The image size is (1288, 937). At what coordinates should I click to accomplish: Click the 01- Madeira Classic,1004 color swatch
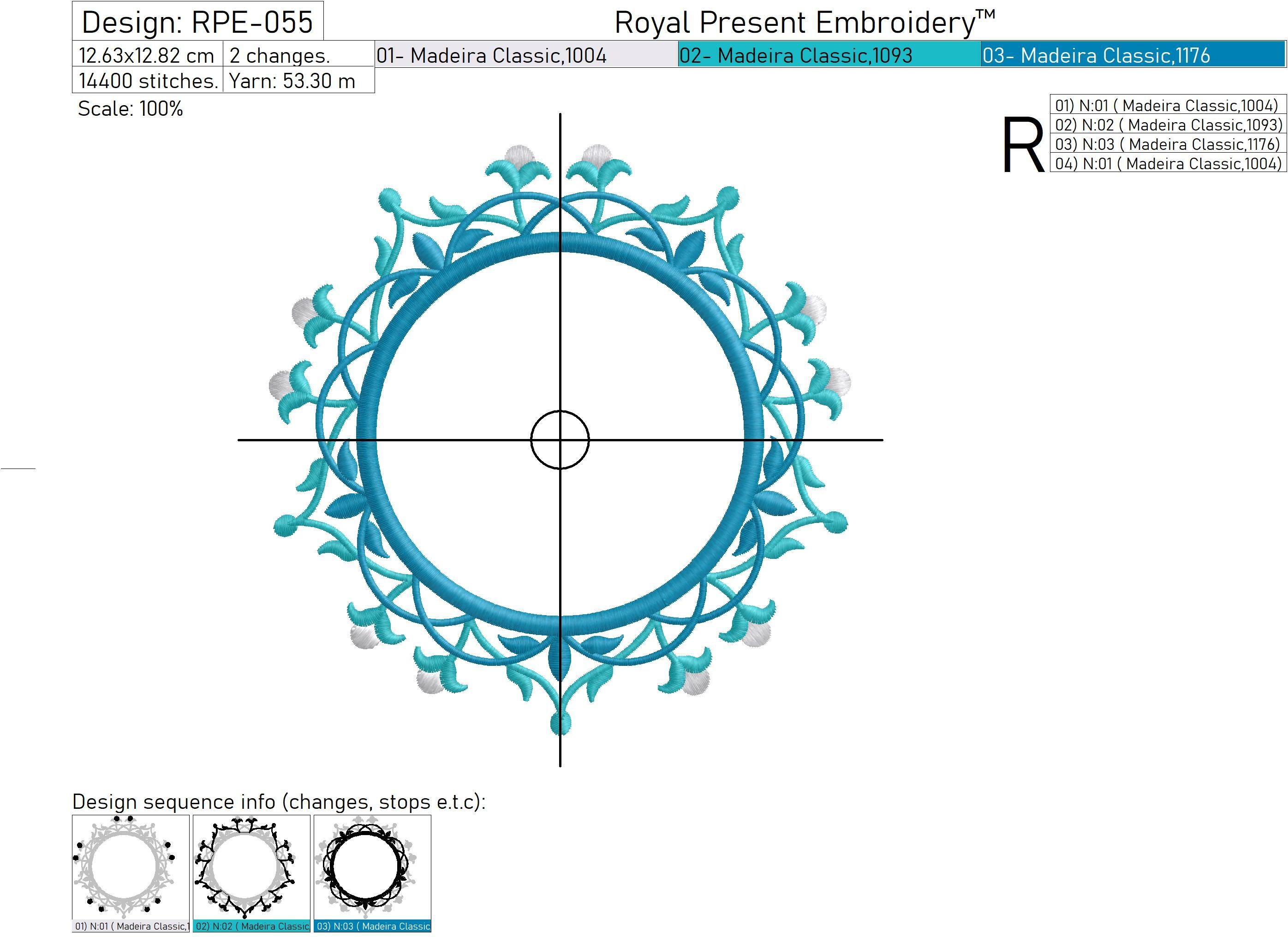pyautogui.click(x=526, y=54)
